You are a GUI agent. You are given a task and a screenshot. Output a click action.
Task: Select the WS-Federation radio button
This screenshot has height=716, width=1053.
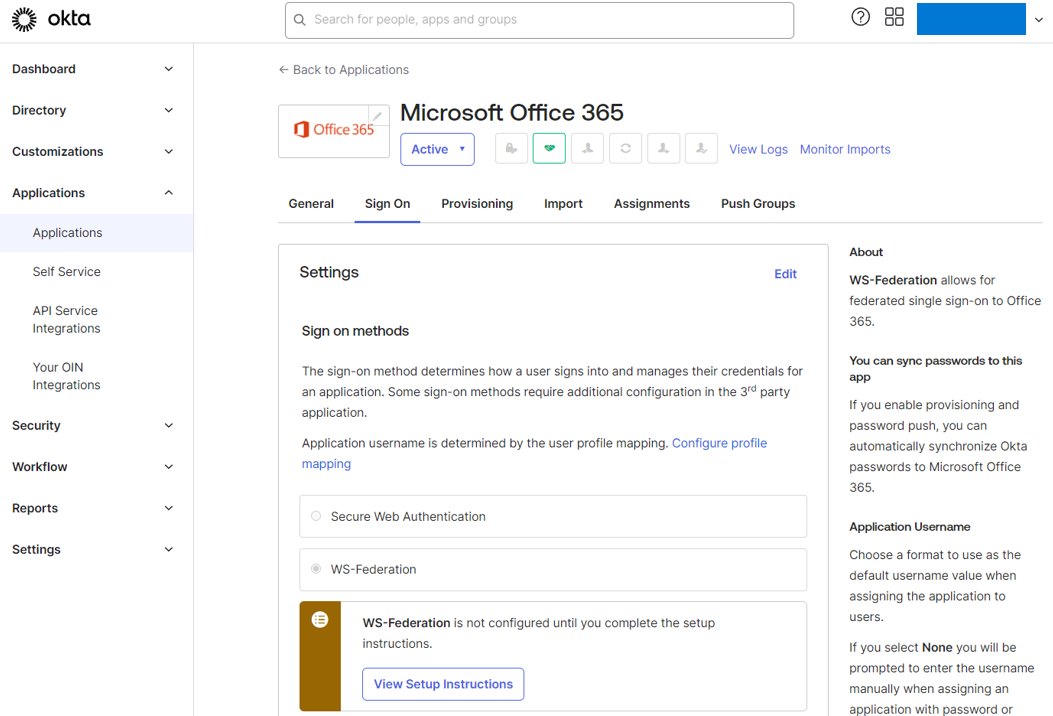click(316, 569)
